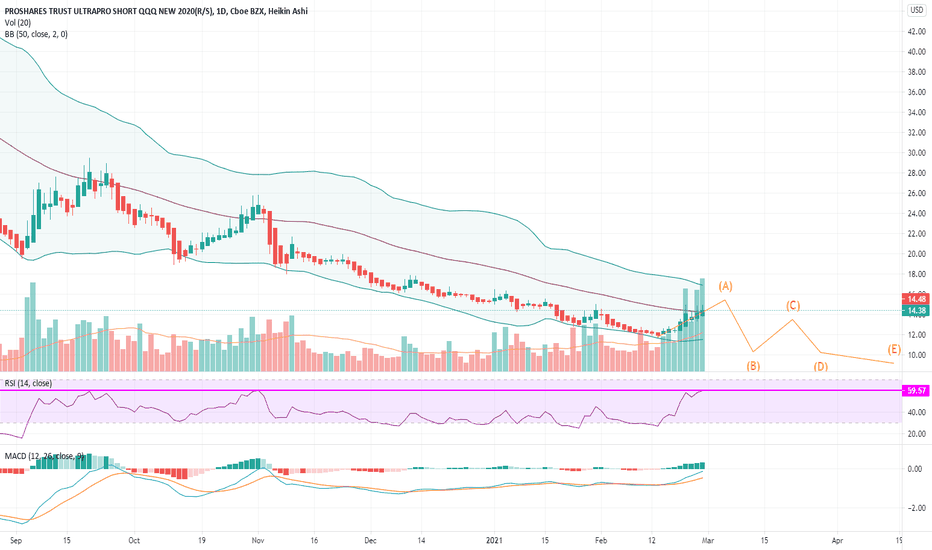The width and height of the screenshot is (932, 550).
Task: Click the 38.00 price scale label
Action: coord(917,72)
